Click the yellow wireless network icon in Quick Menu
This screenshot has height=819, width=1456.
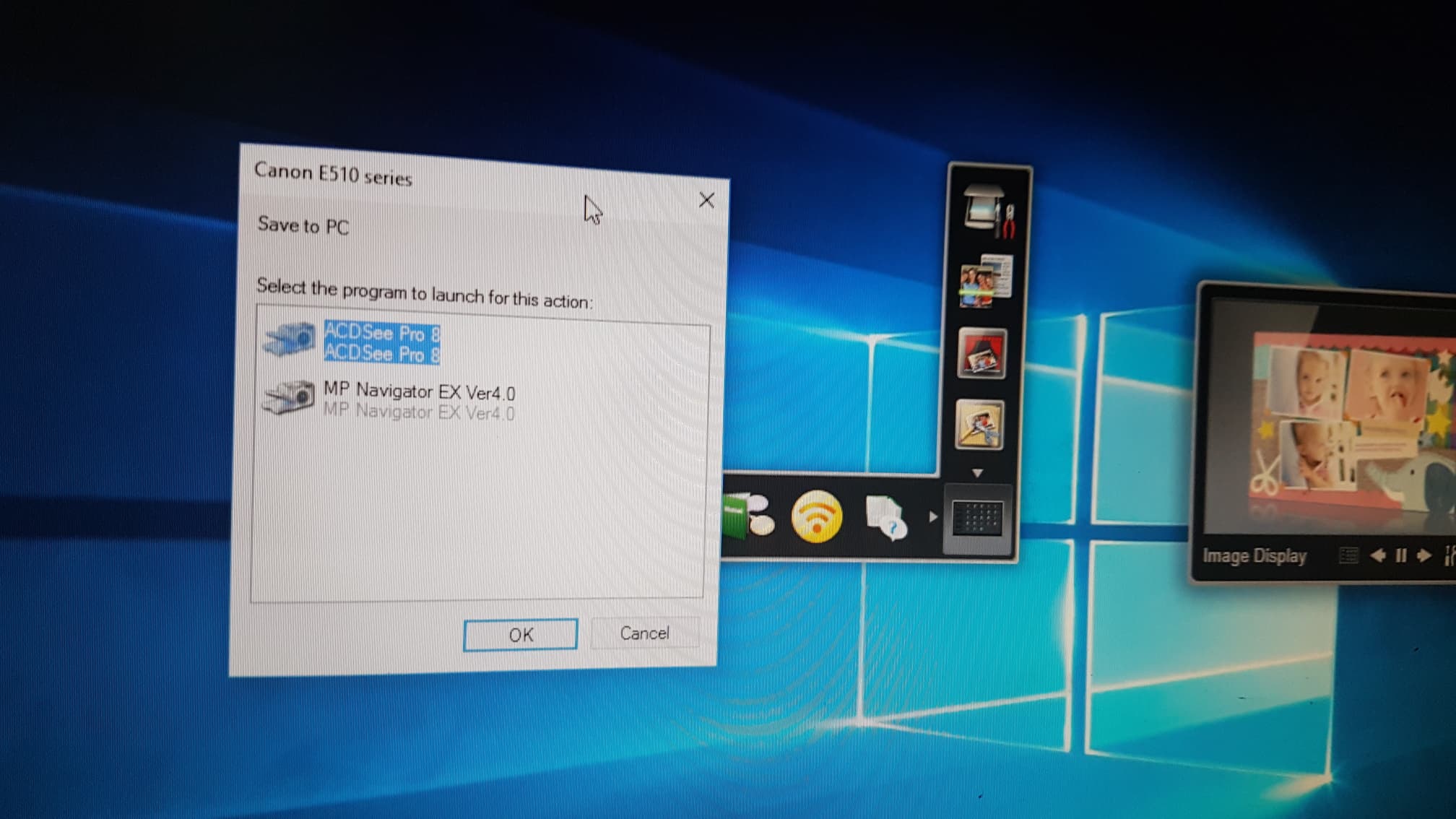click(x=817, y=516)
